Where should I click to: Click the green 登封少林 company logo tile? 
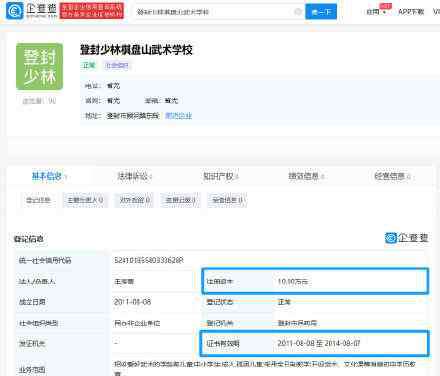click(39, 67)
